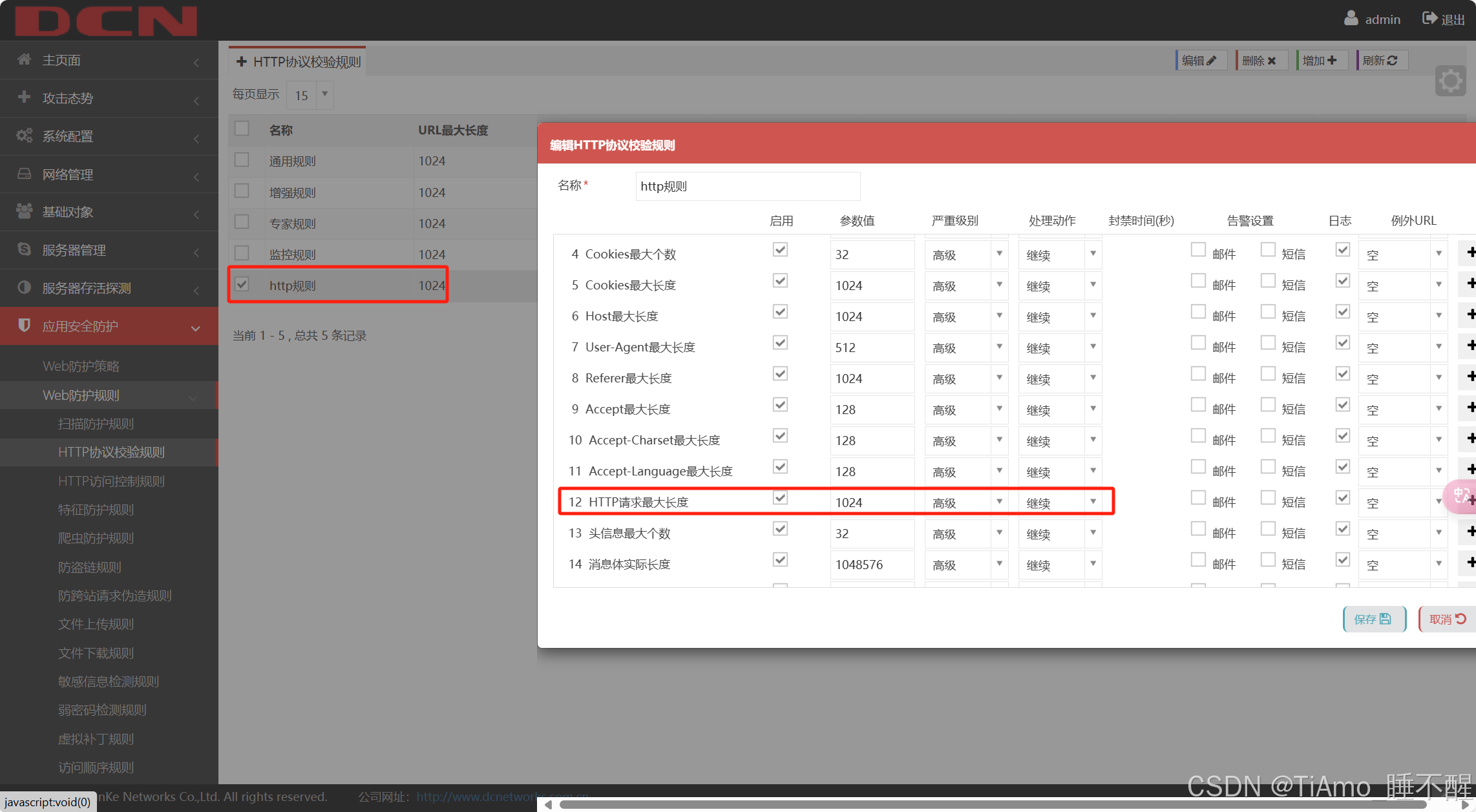Toggle the select-all checkbox in the table header
The width and height of the screenshot is (1476, 812).
pos(242,129)
